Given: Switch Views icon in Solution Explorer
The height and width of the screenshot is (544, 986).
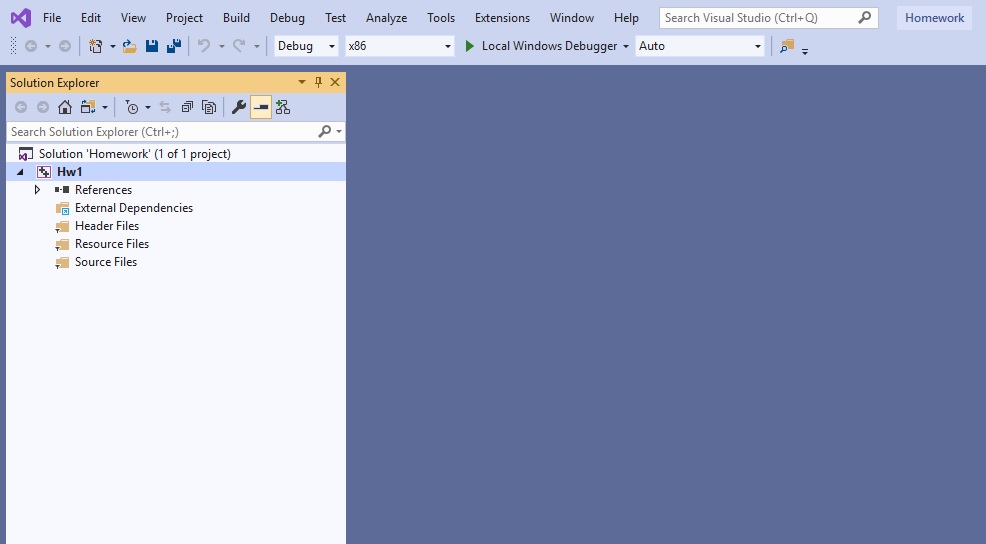Looking at the screenshot, I should coord(88,108).
